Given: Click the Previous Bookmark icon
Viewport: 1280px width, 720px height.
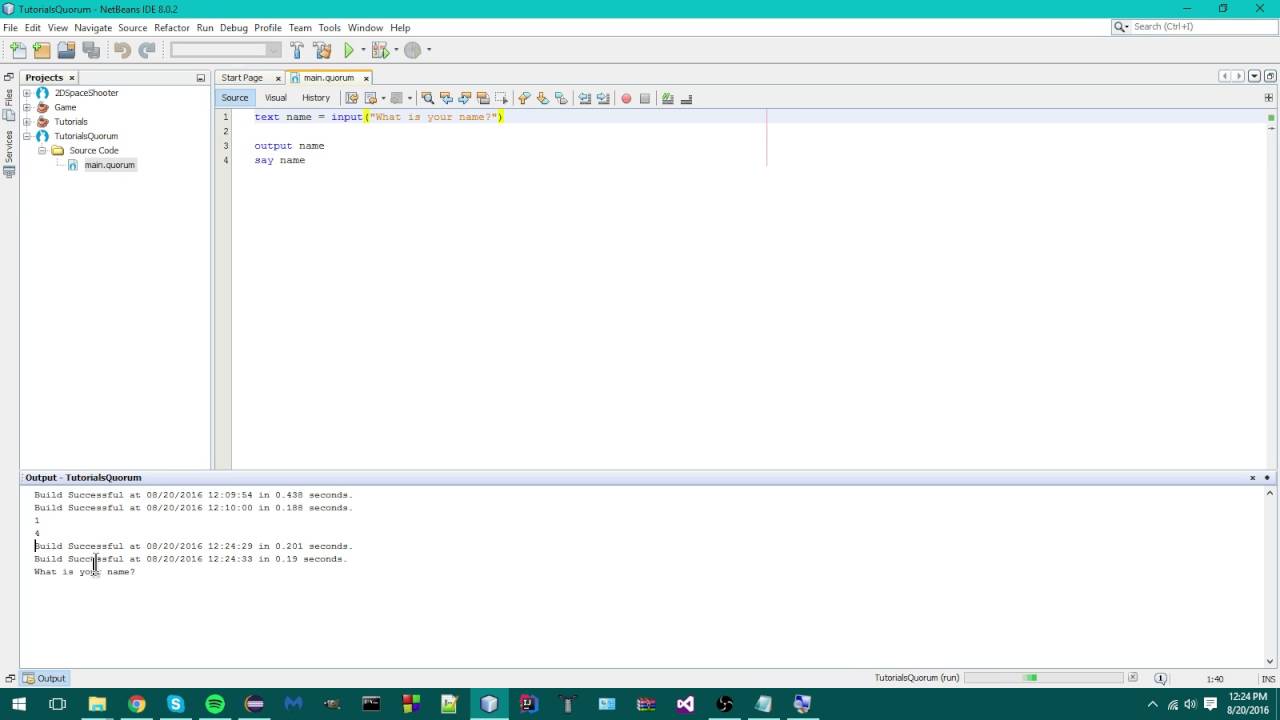Looking at the screenshot, I should (523, 98).
